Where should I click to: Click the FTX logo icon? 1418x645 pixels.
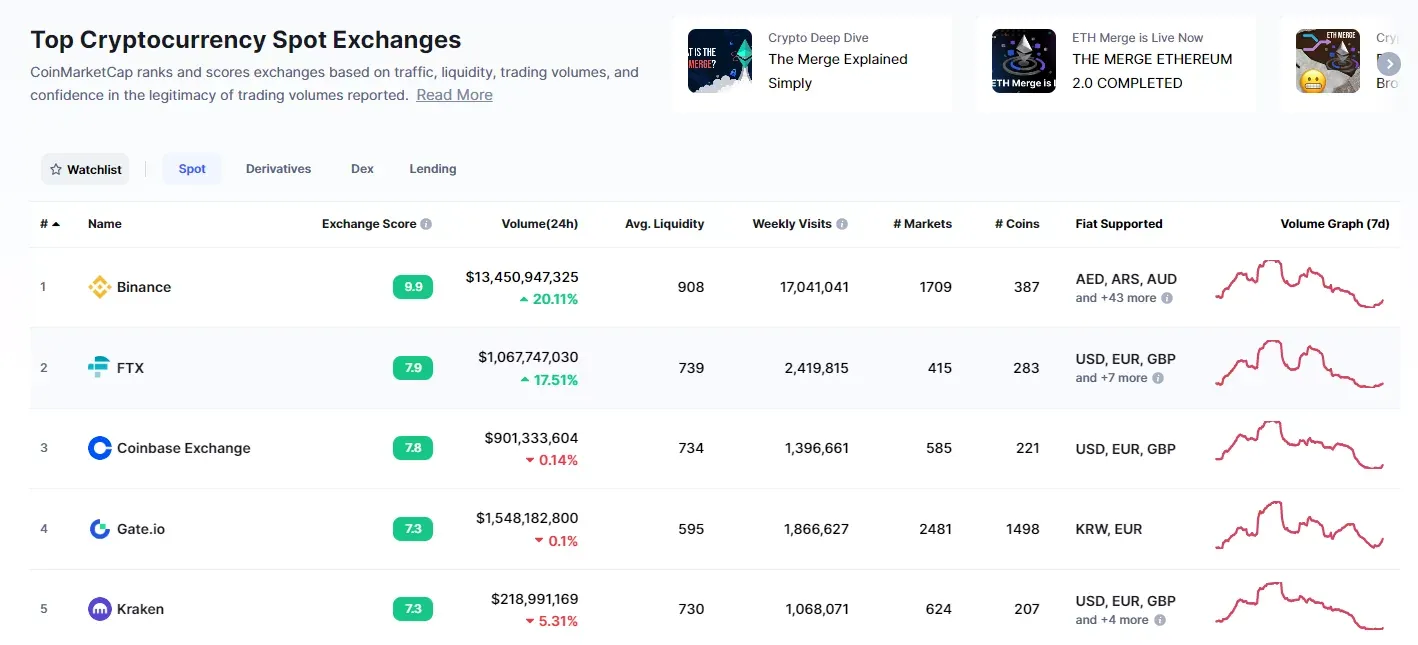pyautogui.click(x=99, y=368)
